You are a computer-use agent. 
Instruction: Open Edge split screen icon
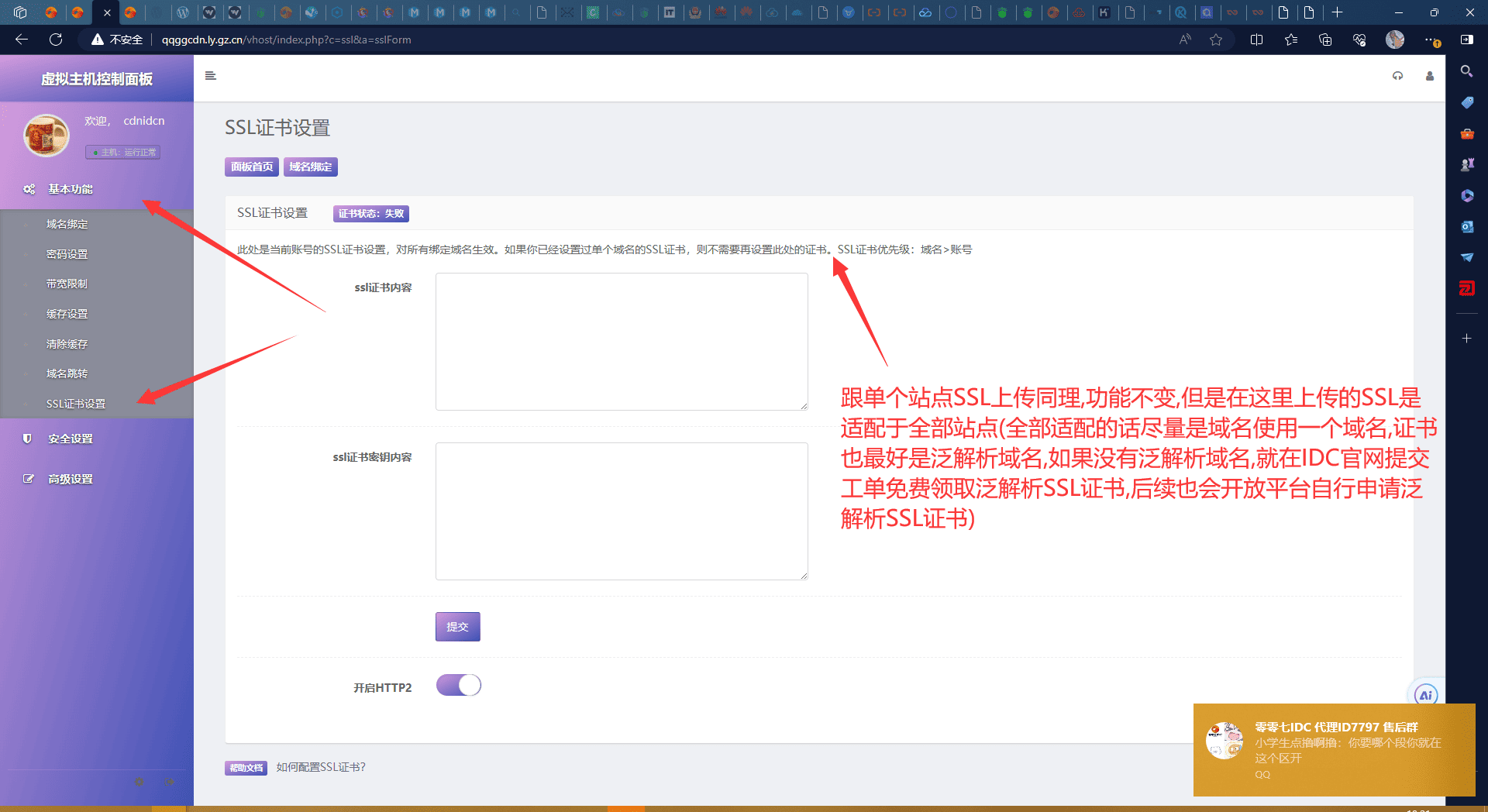click(x=1256, y=40)
